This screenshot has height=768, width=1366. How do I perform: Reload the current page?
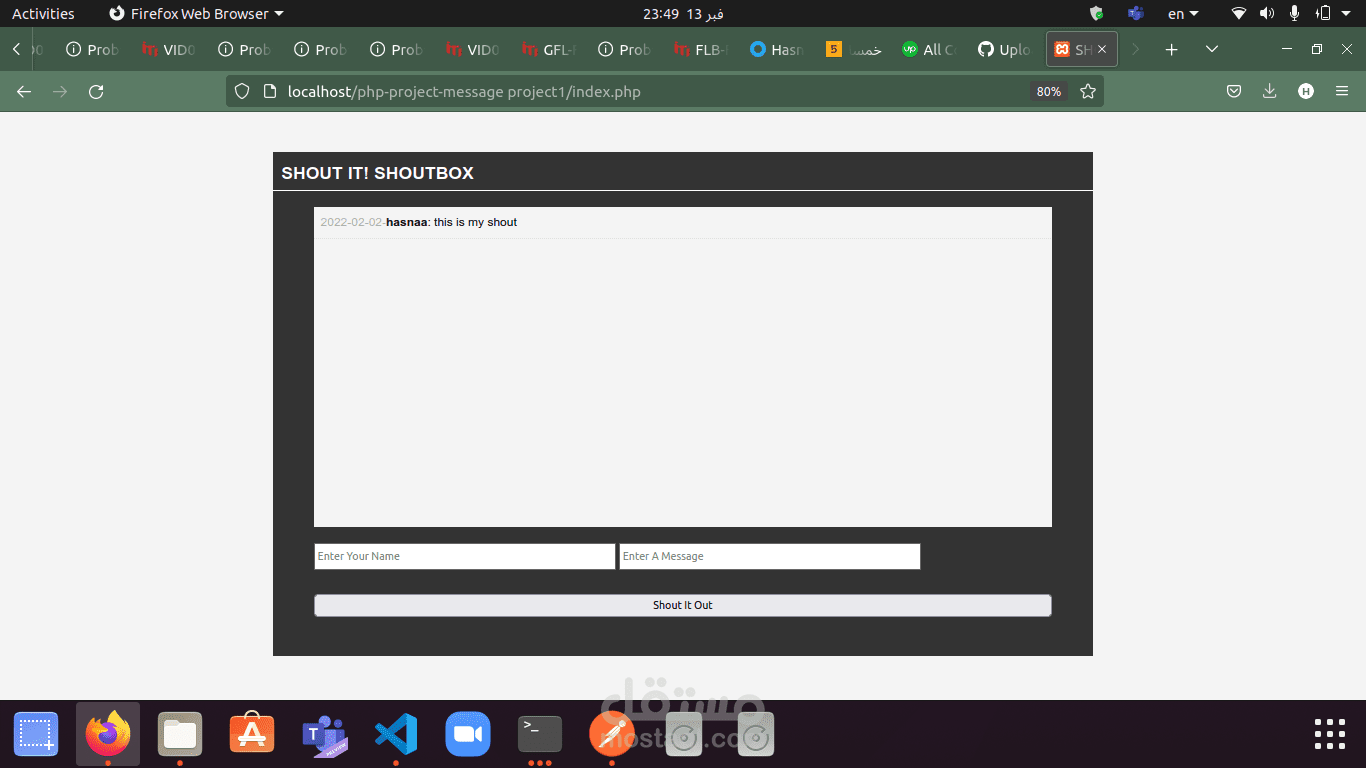[x=96, y=92]
